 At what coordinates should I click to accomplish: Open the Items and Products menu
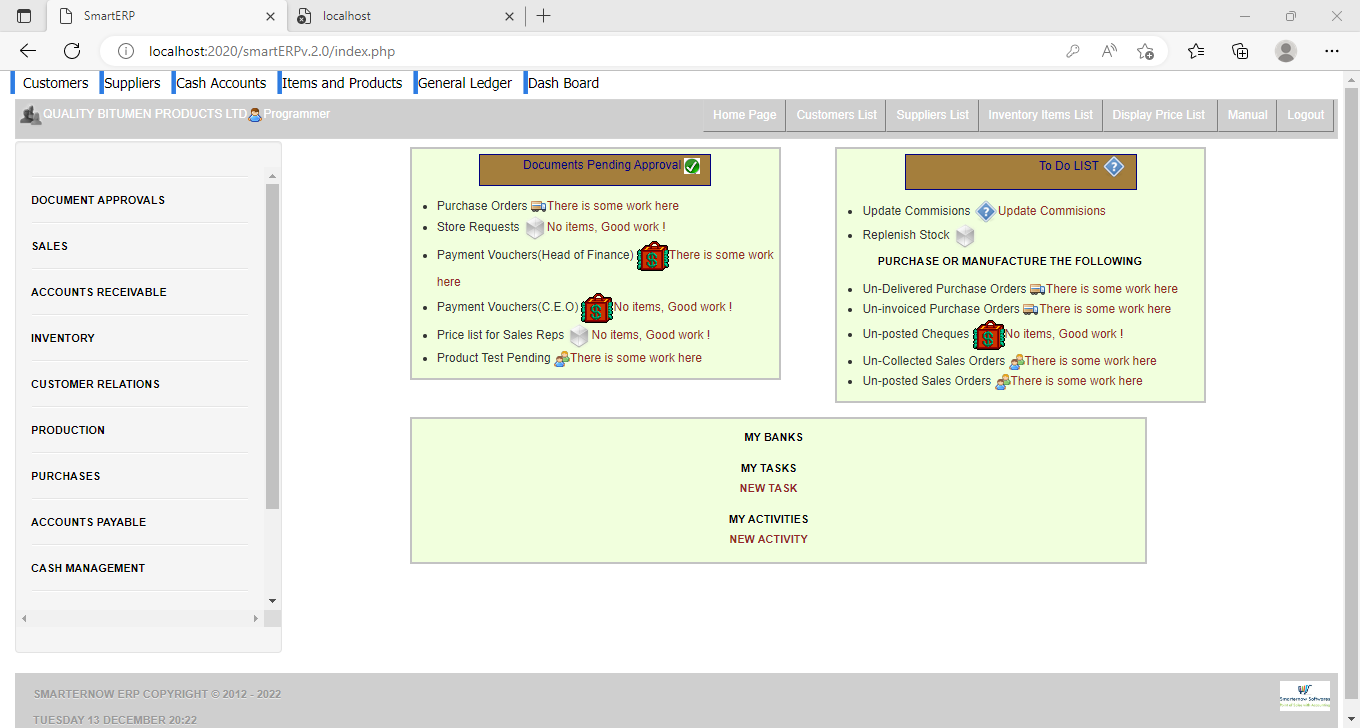pyautogui.click(x=342, y=83)
